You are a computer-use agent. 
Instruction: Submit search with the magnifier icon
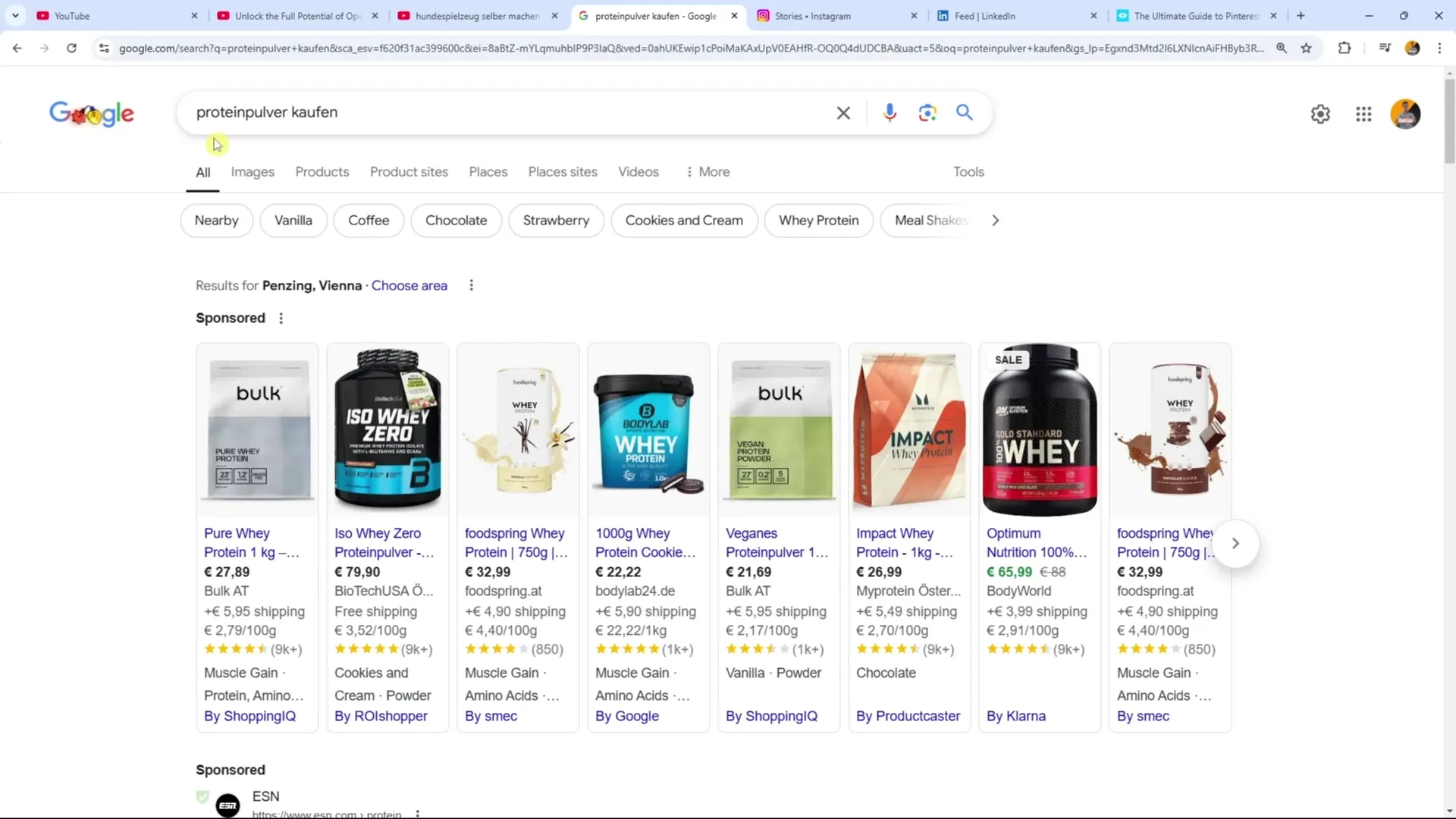click(x=964, y=112)
